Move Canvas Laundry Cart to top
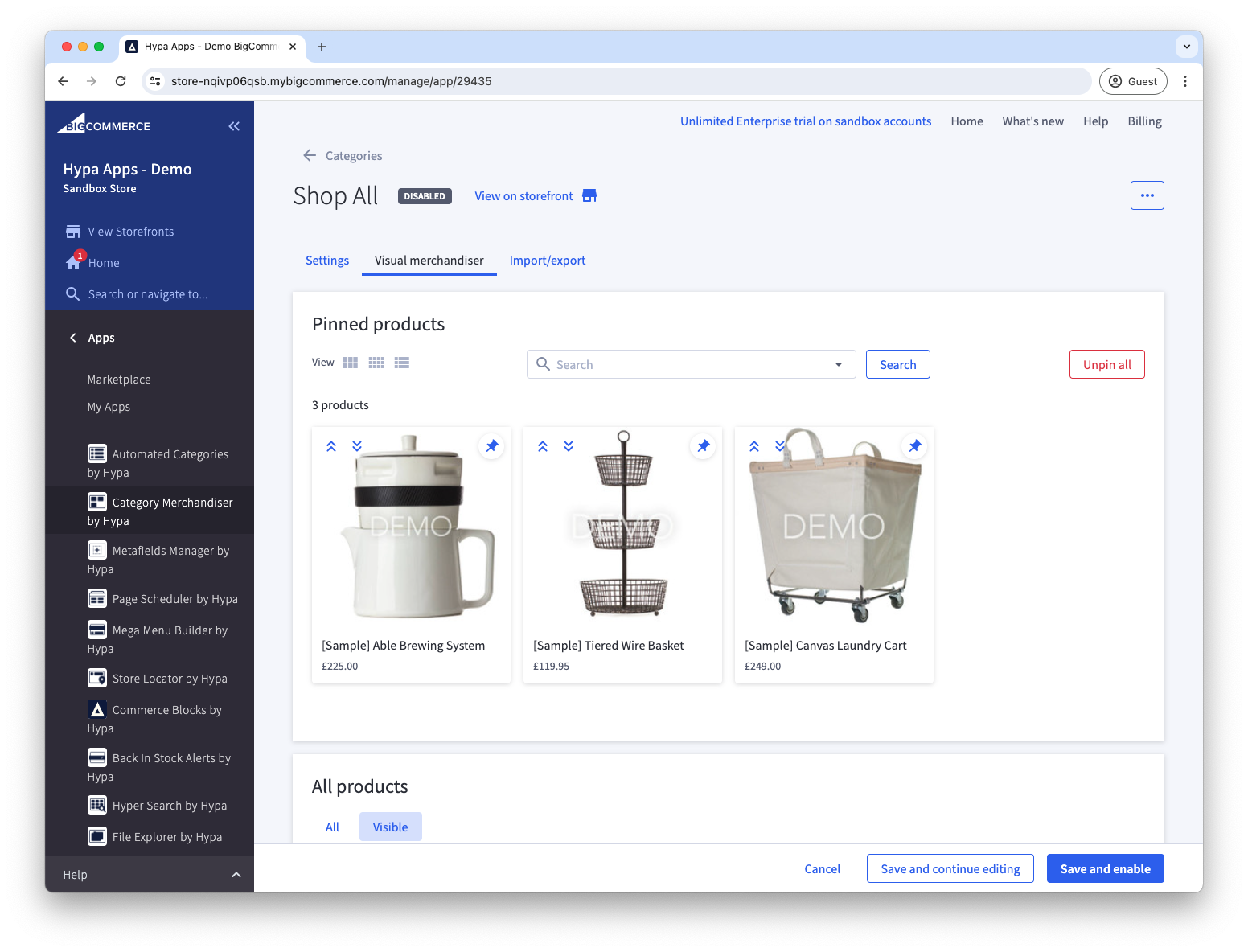Image resolution: width=1248 pixels, height=952 pixels. point(754,446)
